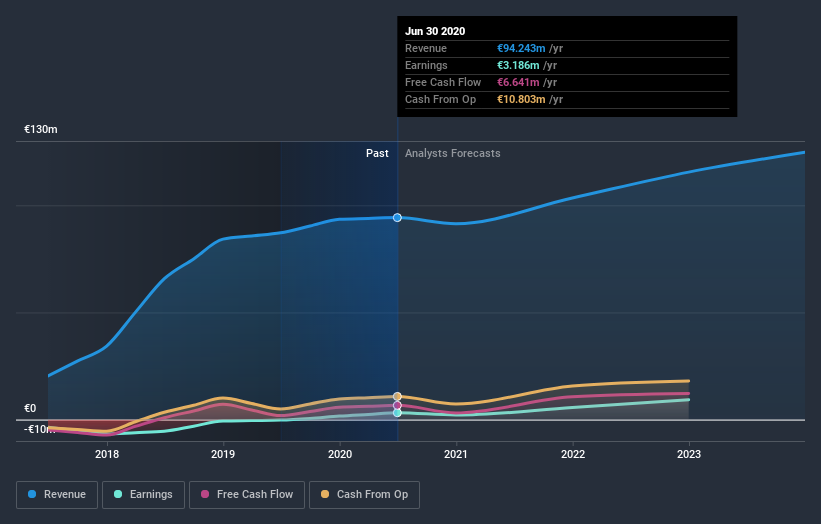Click the Cash From Op orange data point marker

[x=397, y=396]
